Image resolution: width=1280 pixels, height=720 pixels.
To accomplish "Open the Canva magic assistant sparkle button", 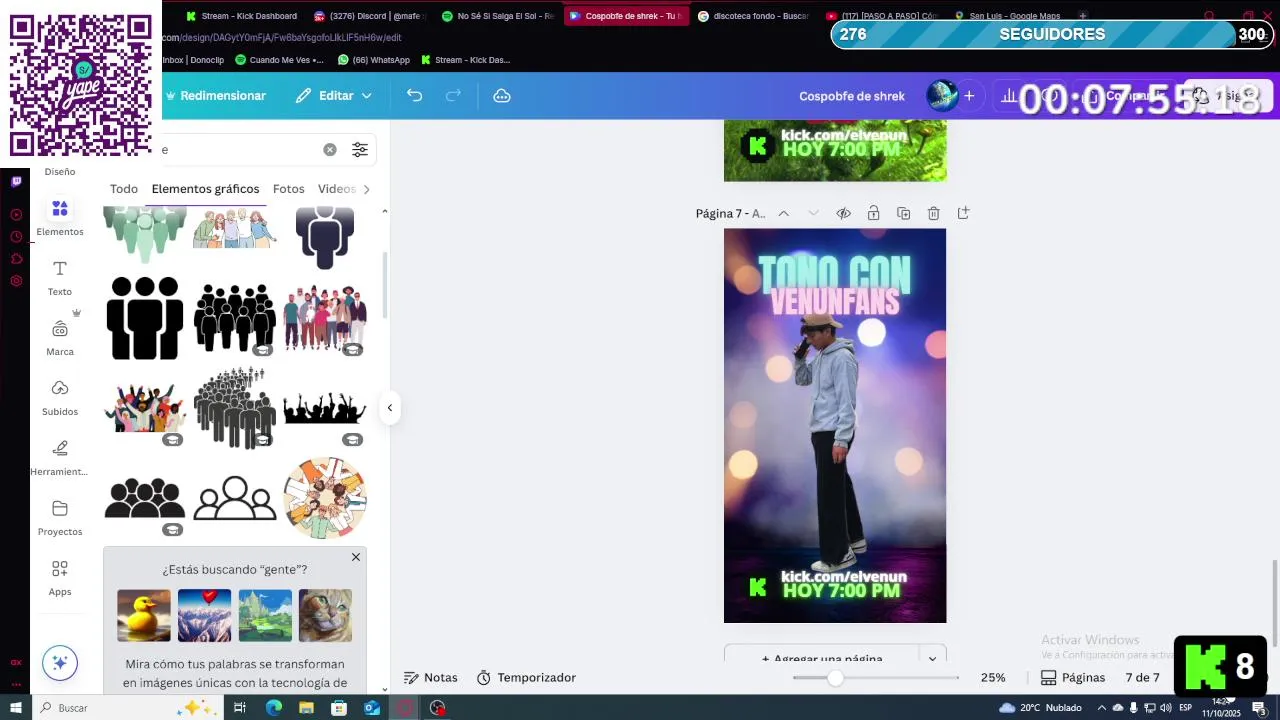I will click(x=60, y=662).
